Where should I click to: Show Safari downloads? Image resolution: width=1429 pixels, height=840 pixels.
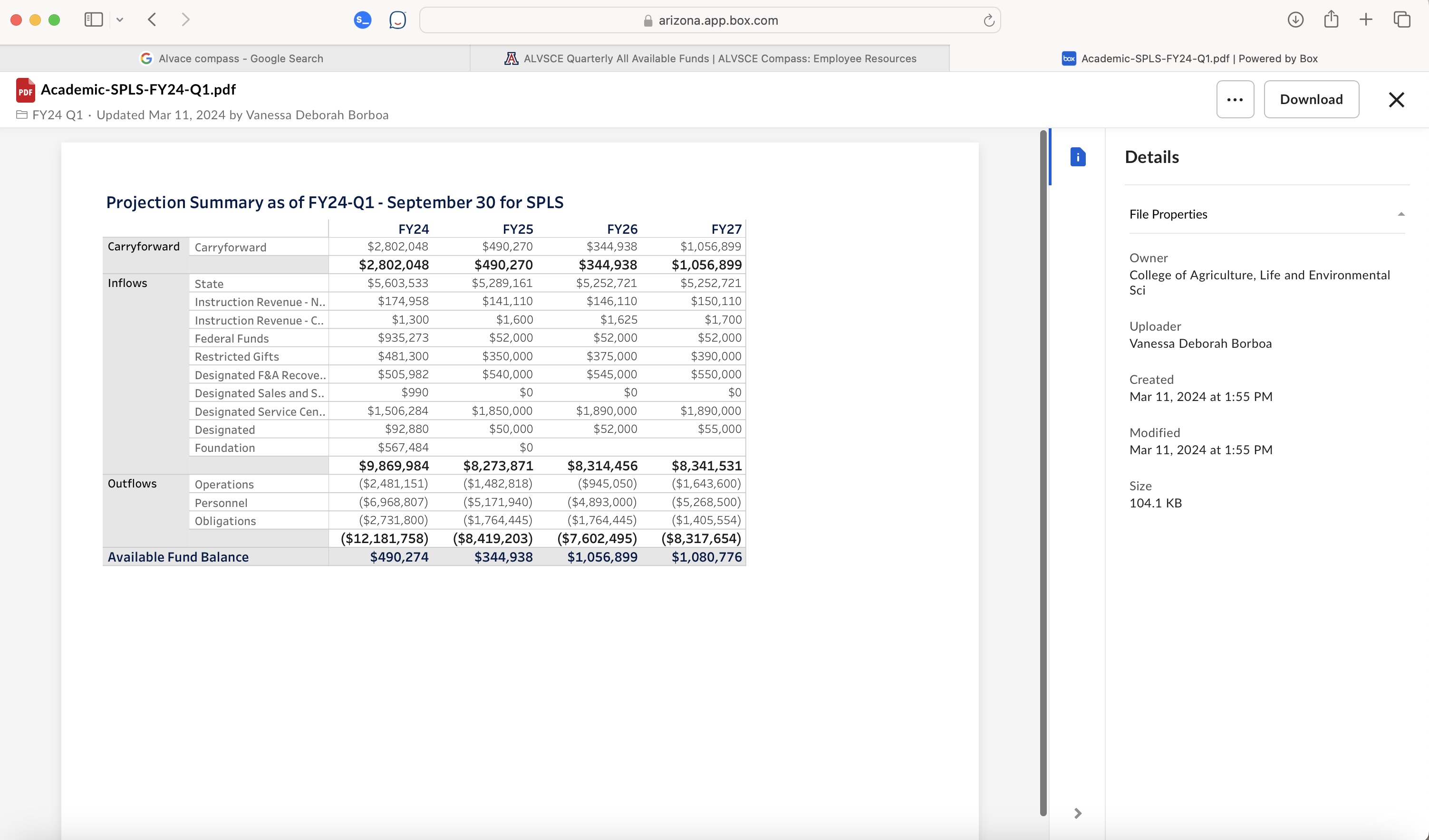pyautogui.click(x=1295, y=20)
